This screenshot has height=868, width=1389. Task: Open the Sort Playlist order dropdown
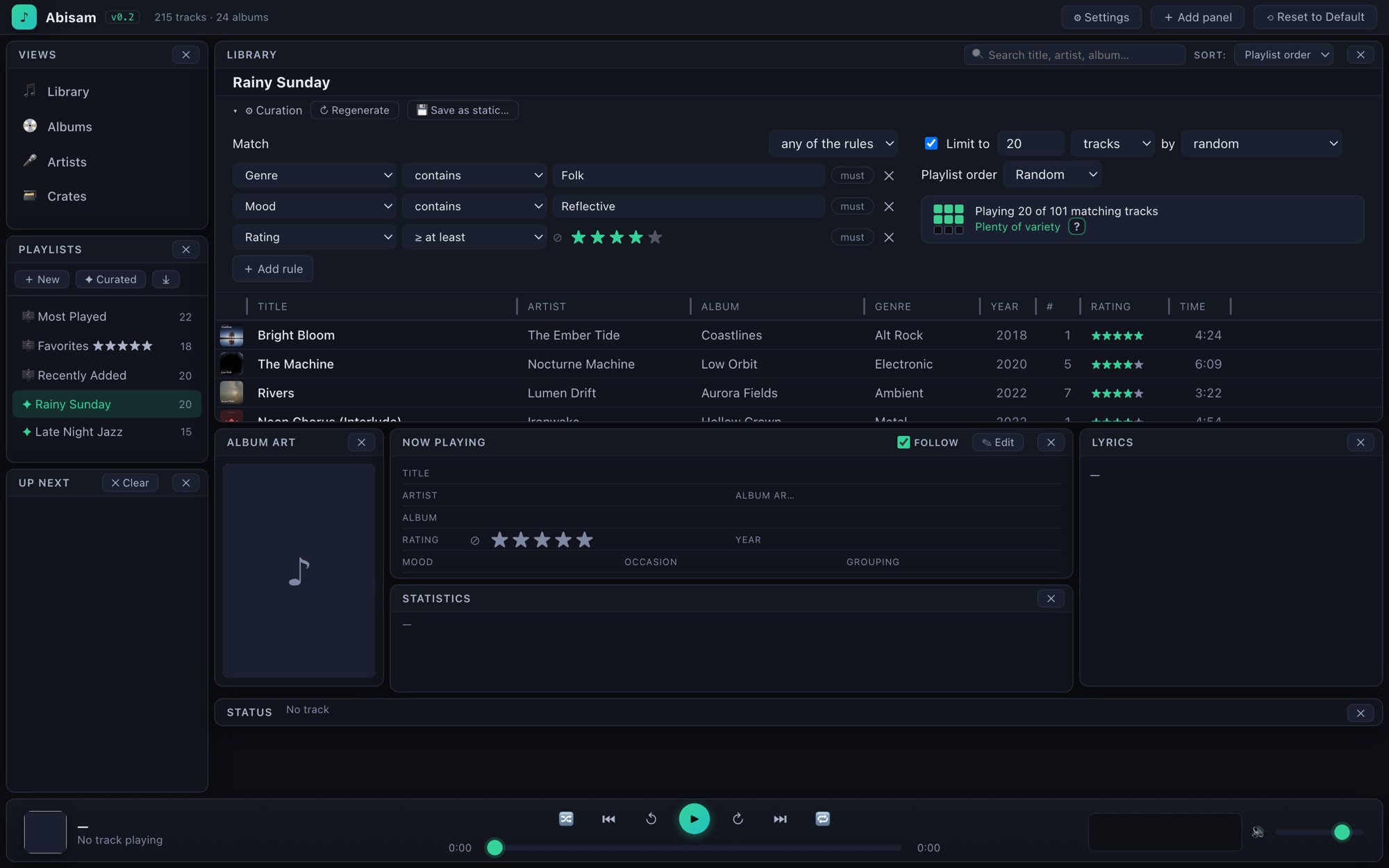[1283, 55]
